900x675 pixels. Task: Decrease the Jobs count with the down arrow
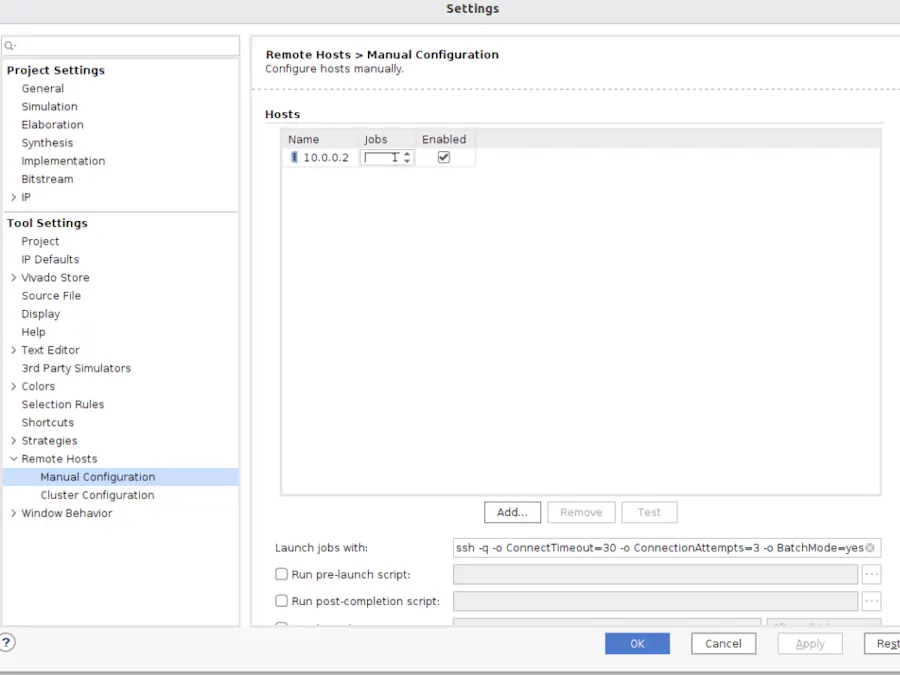point(407,160)
